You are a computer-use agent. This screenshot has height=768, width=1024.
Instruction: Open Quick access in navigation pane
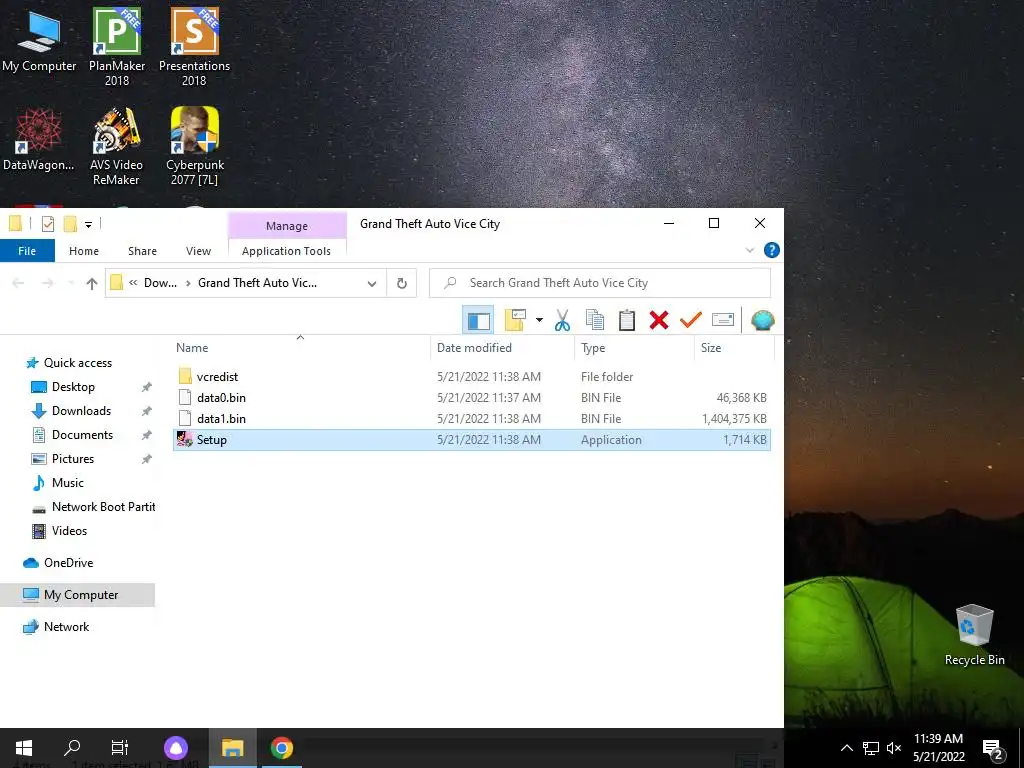[x=78, y=363]
